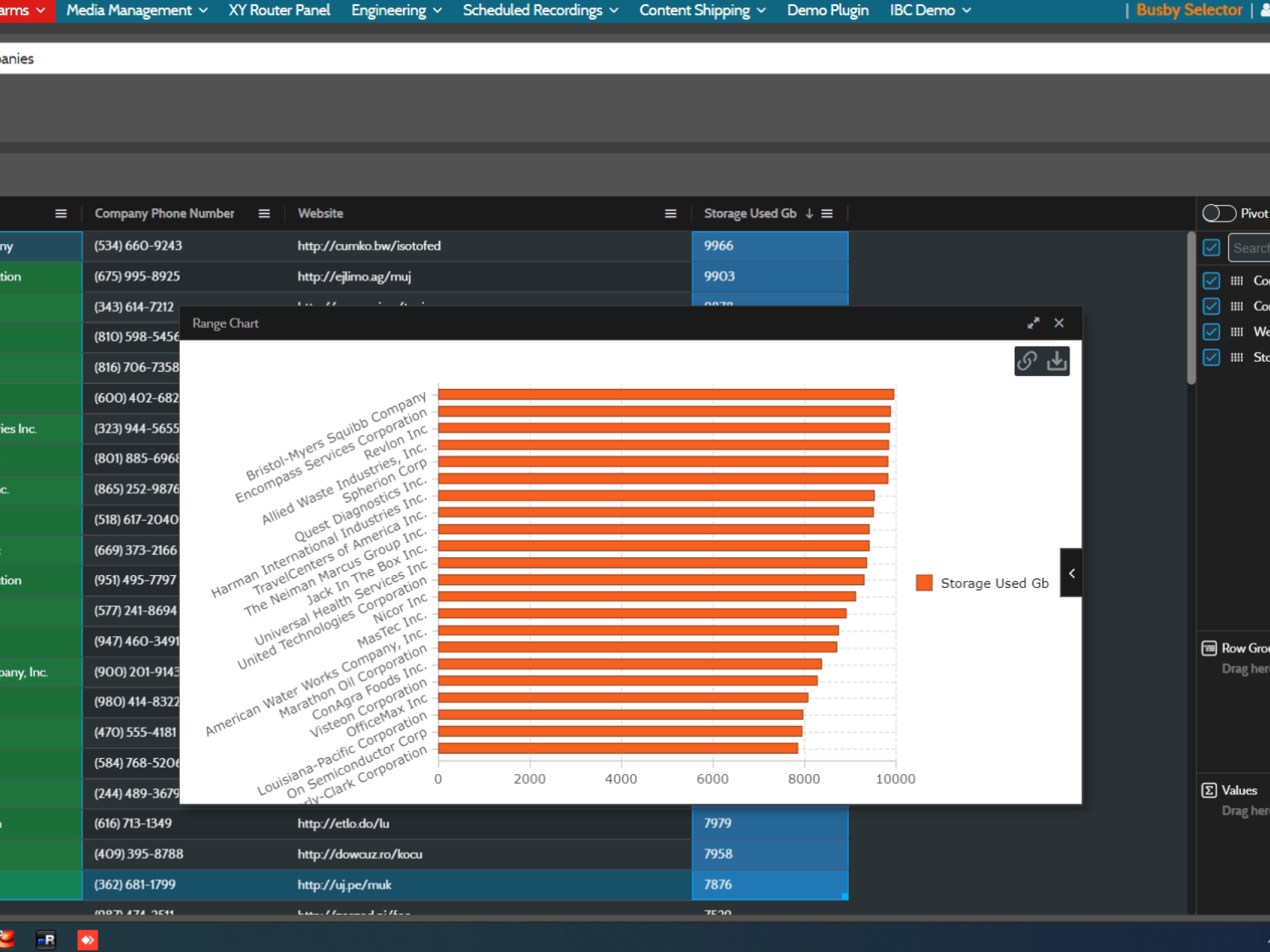Download the Range Chart image
This screenshot has width=1270, height=952.
pyautogui.click(x=1057, y=361)
